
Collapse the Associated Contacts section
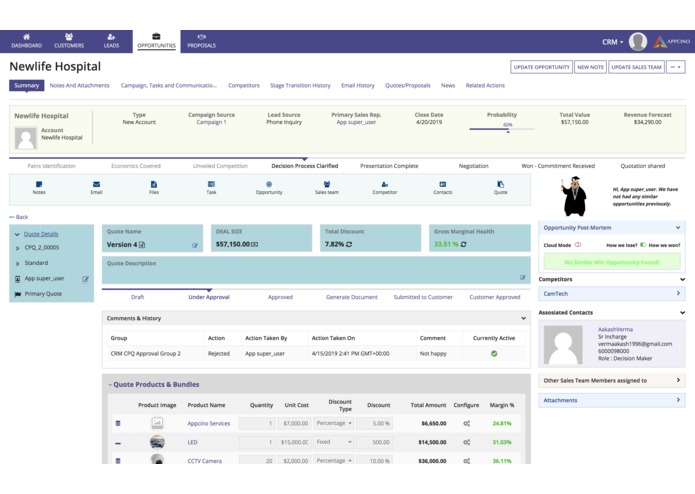tap(682, 312)
